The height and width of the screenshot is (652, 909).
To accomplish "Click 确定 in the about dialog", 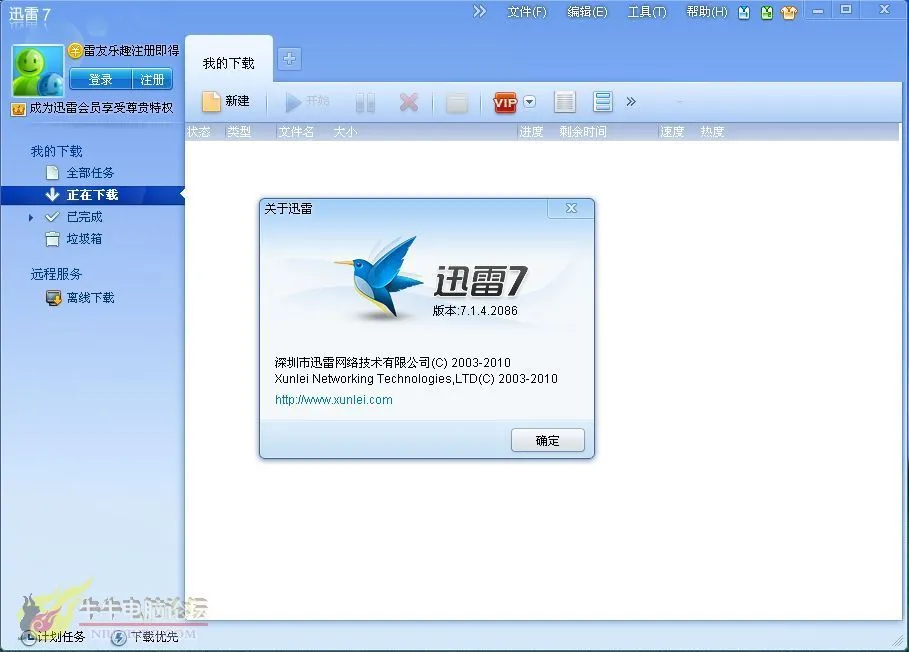I will click(547, 440).
